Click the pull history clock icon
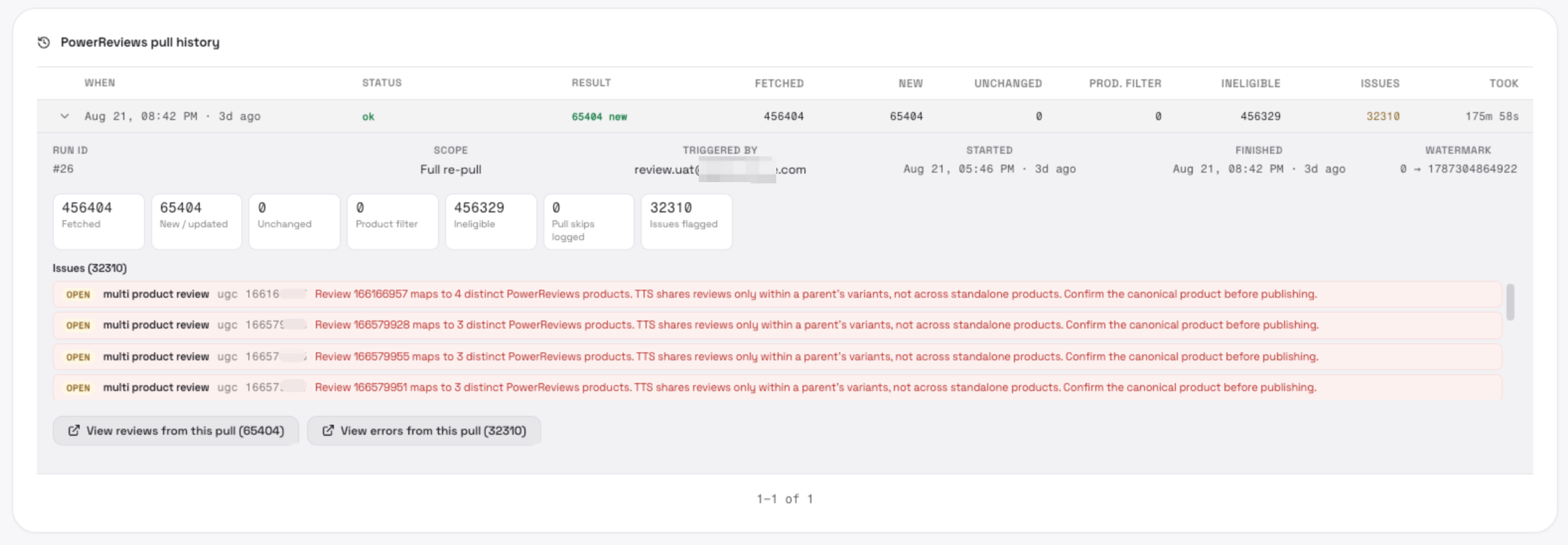 point(44,43)
